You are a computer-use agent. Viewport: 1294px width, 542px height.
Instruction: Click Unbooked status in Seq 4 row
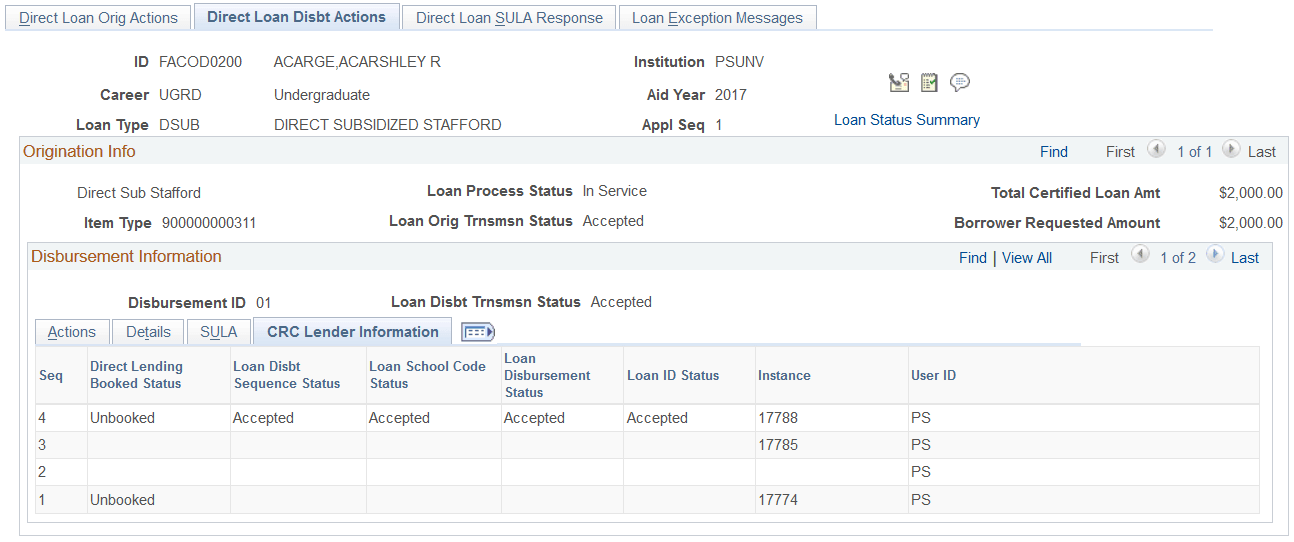tap(122, 418)
